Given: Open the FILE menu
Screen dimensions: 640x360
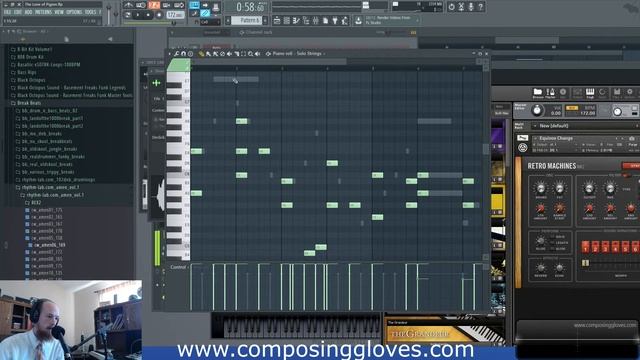Looking at the screenshot, I should (7, 12).
